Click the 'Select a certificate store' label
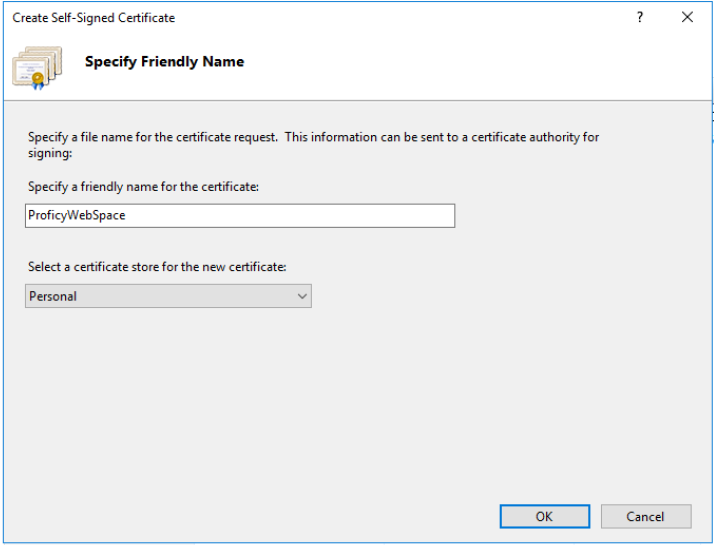Screen dimensions: 715x545 point(157,267)
